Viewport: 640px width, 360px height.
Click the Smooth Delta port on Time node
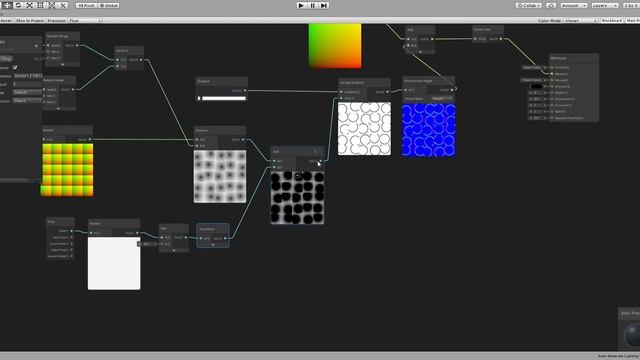71,256
